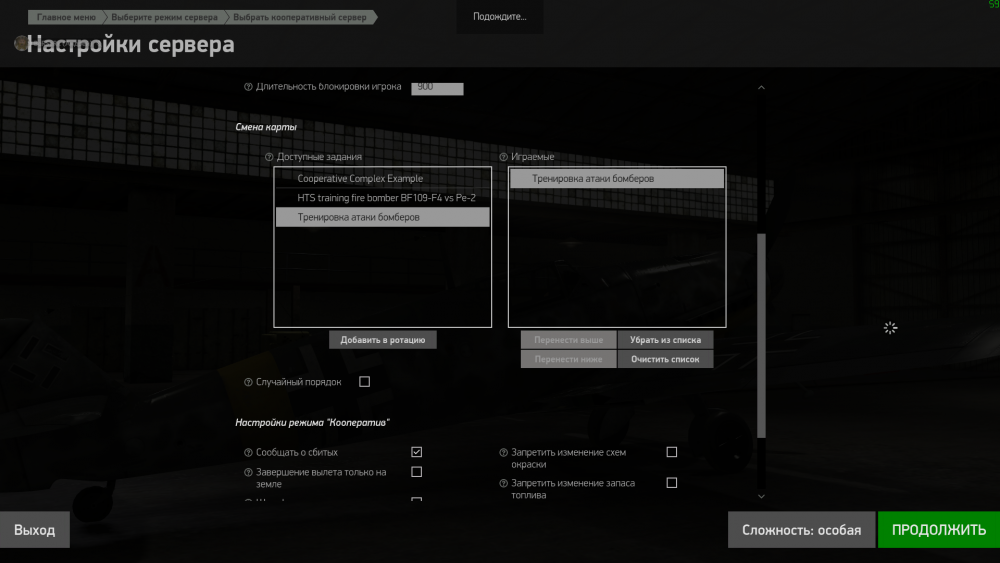1000x563 pixels.
Task: Click the Подождите... status message
Action: (x=499, y=17)
